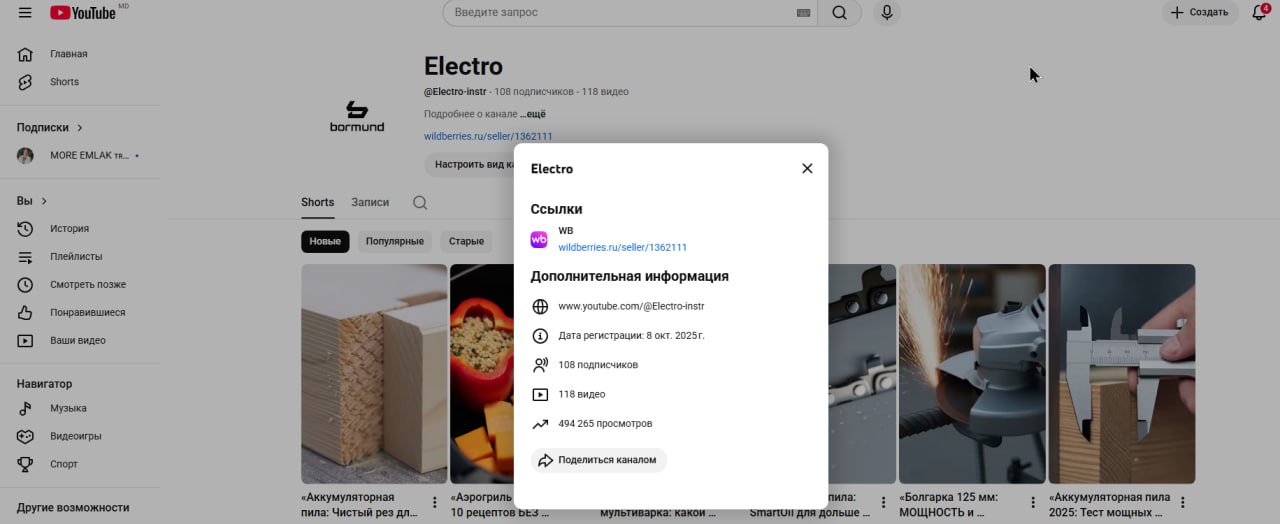Open the hamburger guide menu
Screen dimensions: 1280x524
point(25,13)
